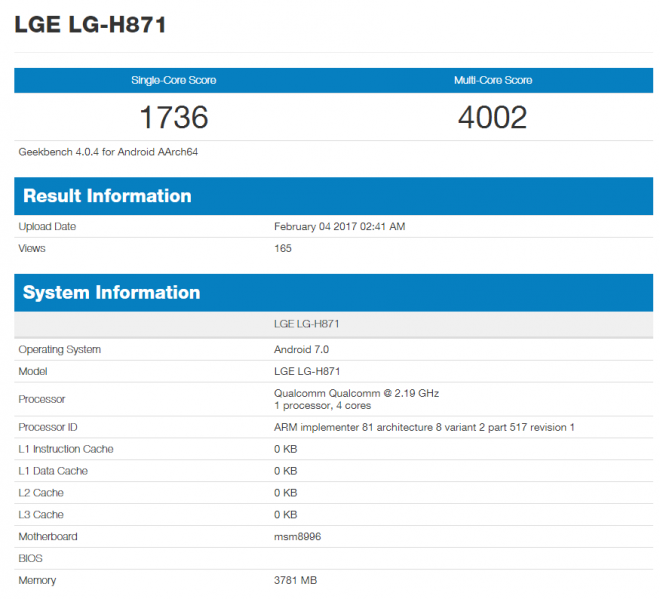660x599 pixels.
Task: Select the single-core score 1736
Action: click(174, 117)
